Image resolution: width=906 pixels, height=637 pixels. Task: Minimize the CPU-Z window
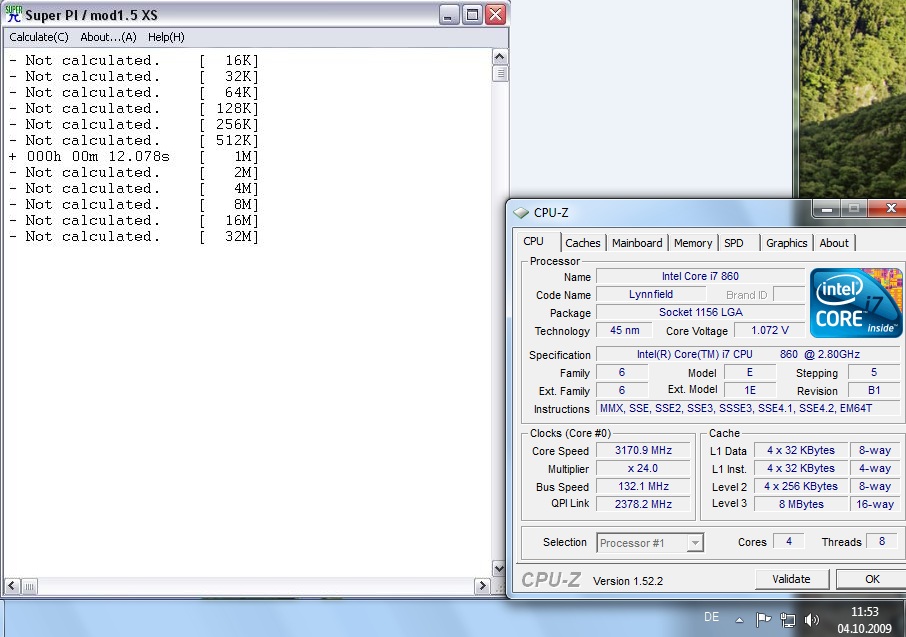tap(826, 209)
